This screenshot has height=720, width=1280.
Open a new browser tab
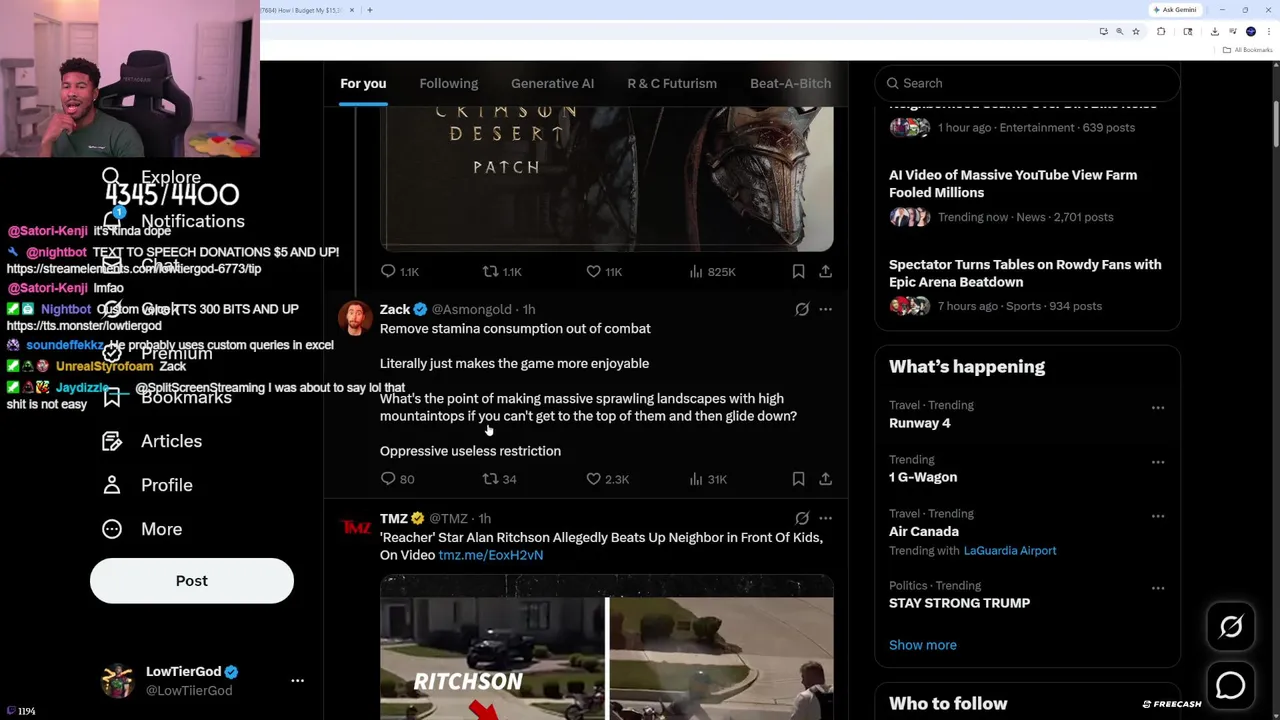click(x=369, y=10)
